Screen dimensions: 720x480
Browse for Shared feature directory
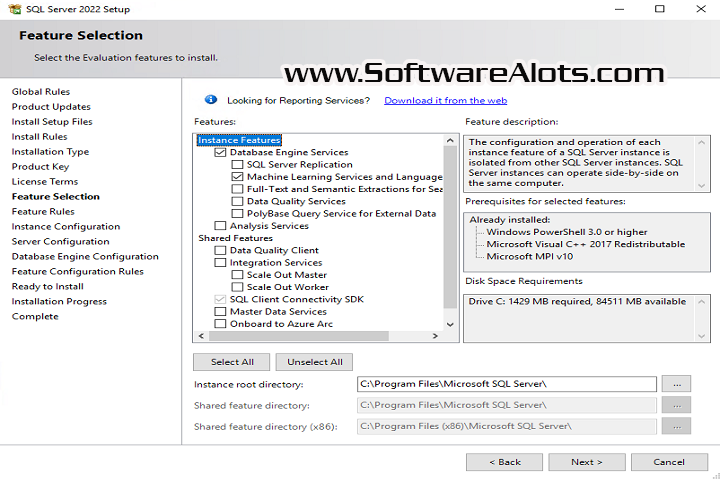(x=676, y=405)
